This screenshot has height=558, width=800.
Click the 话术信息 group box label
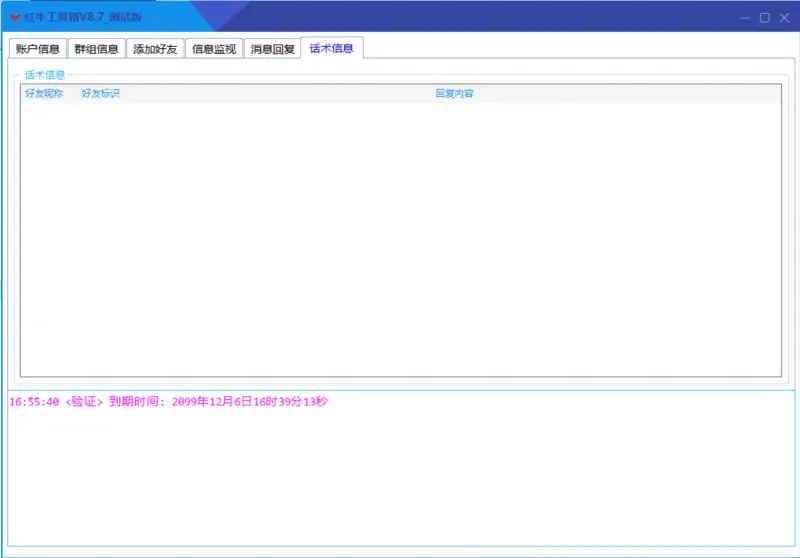45,75
